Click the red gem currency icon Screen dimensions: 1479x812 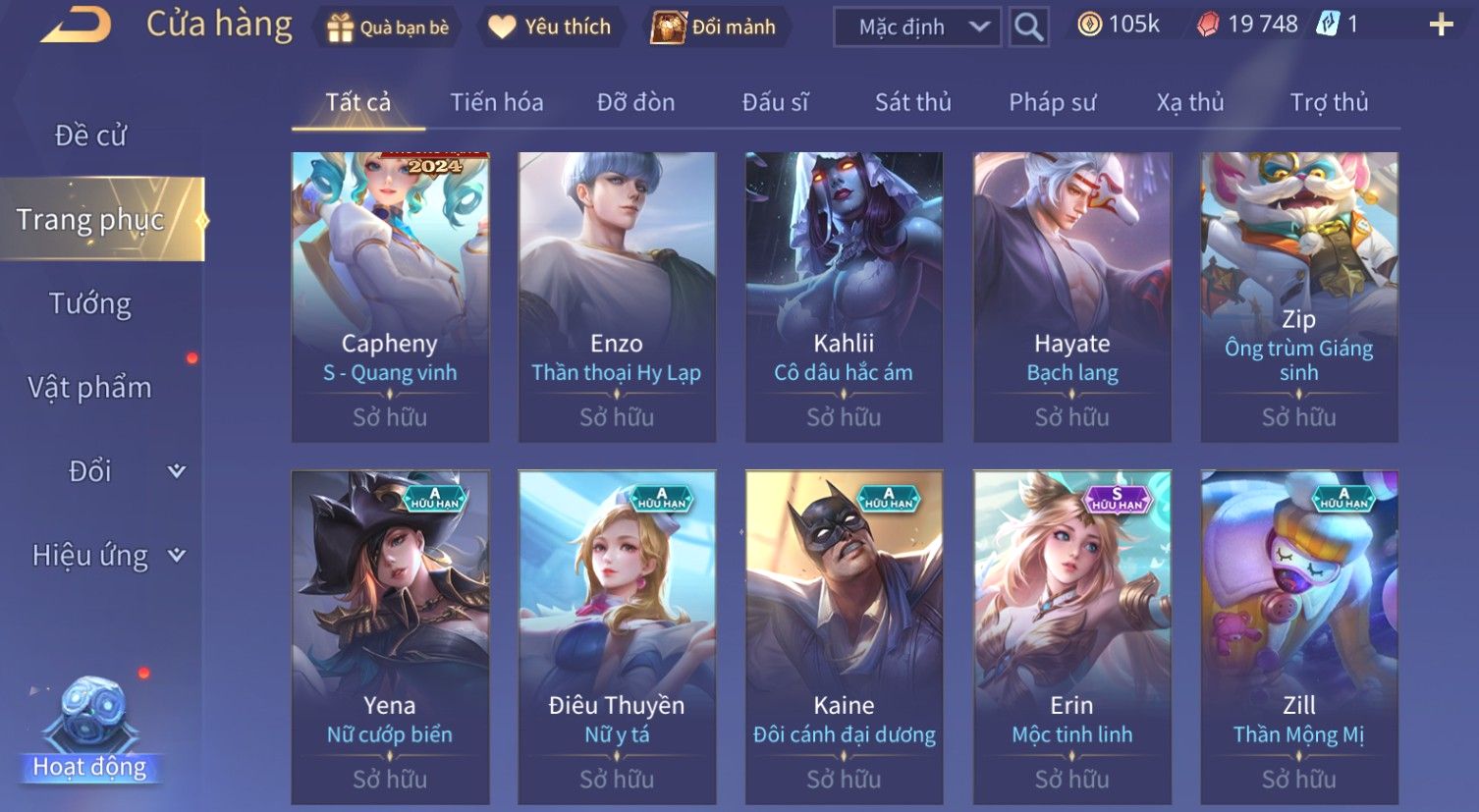(1208, 26)
